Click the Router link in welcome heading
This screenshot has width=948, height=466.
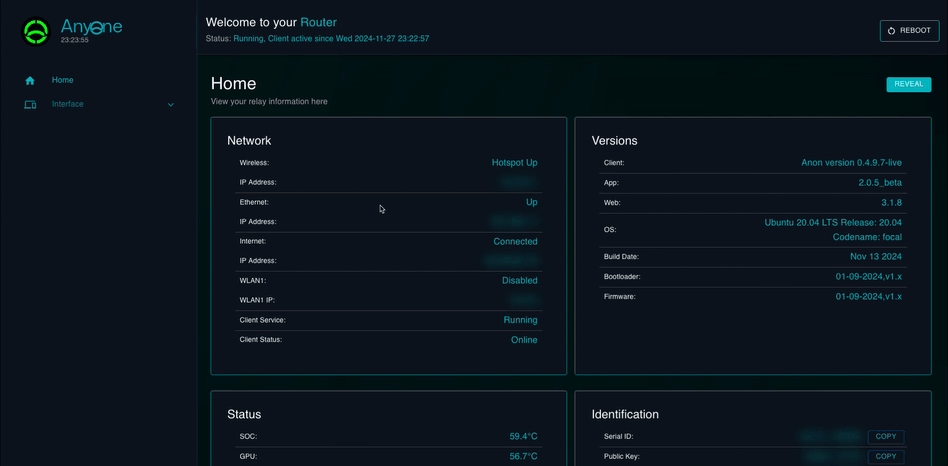click(x=318, y=22)
